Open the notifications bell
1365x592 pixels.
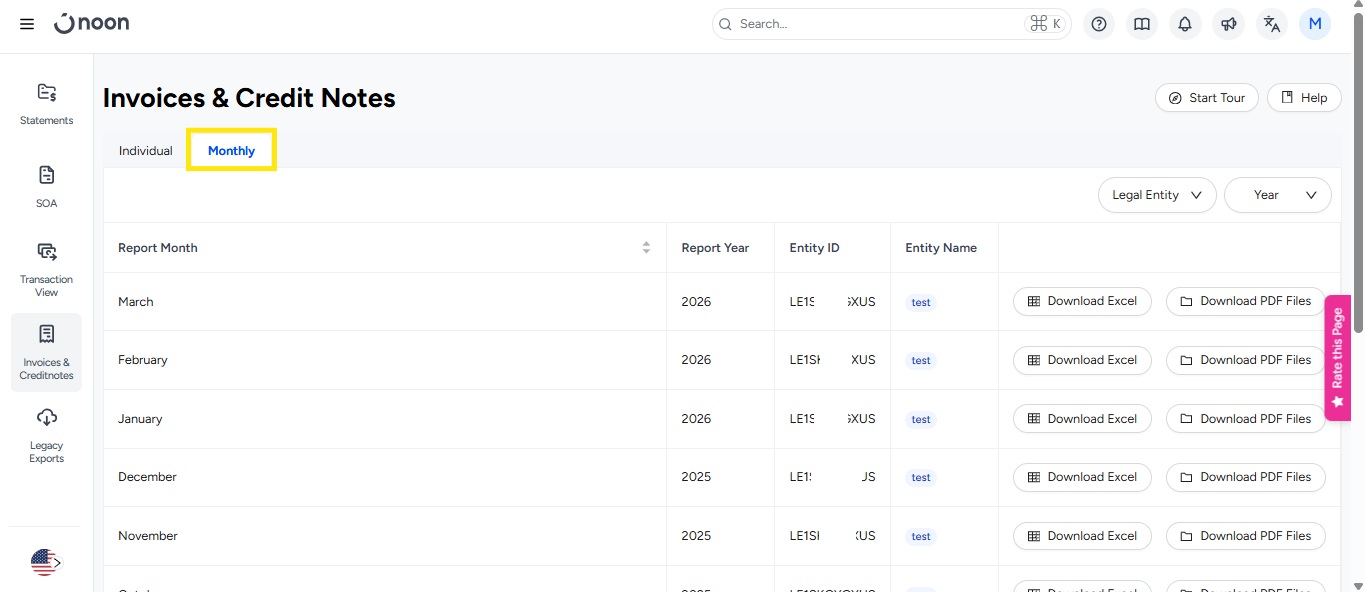(1185, 24)
